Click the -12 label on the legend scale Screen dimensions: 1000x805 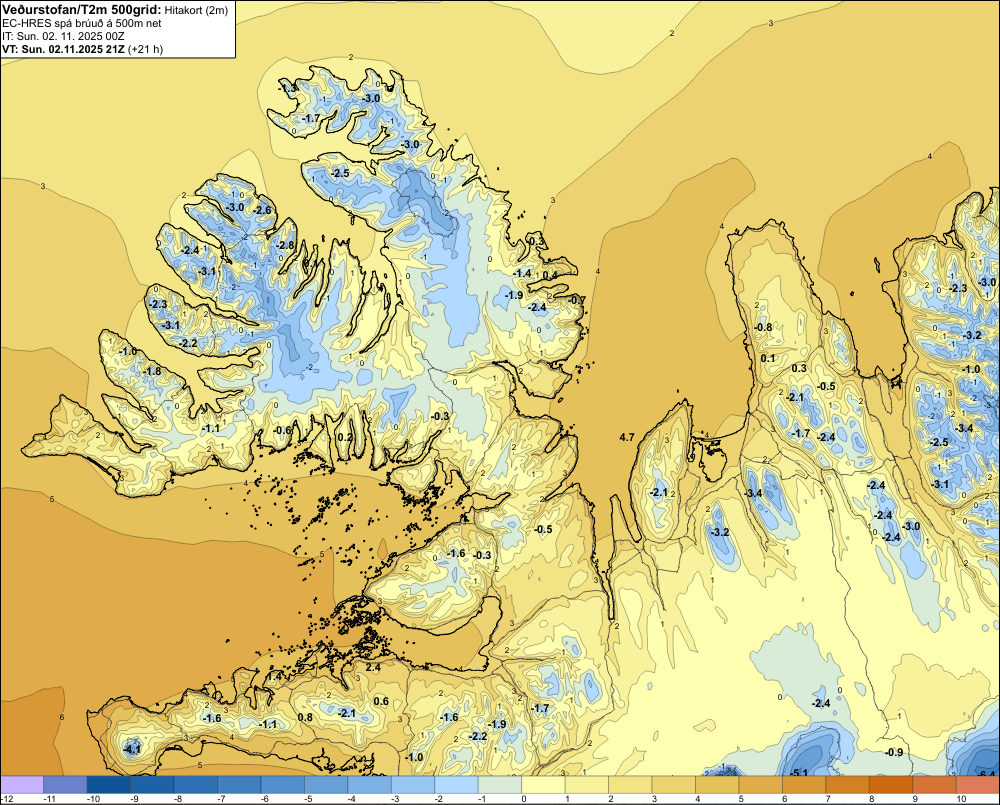(x=7, y=799)
